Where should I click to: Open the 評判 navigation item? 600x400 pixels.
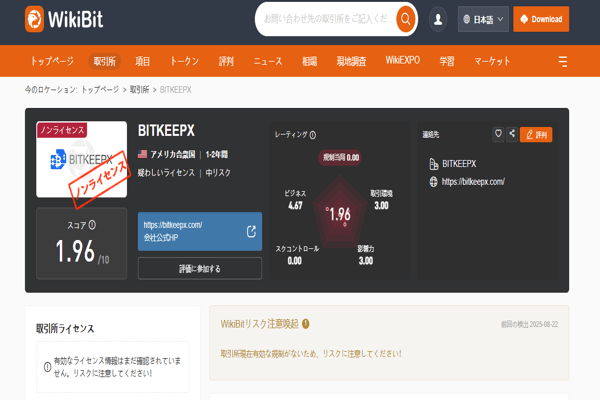click(226, 61)
